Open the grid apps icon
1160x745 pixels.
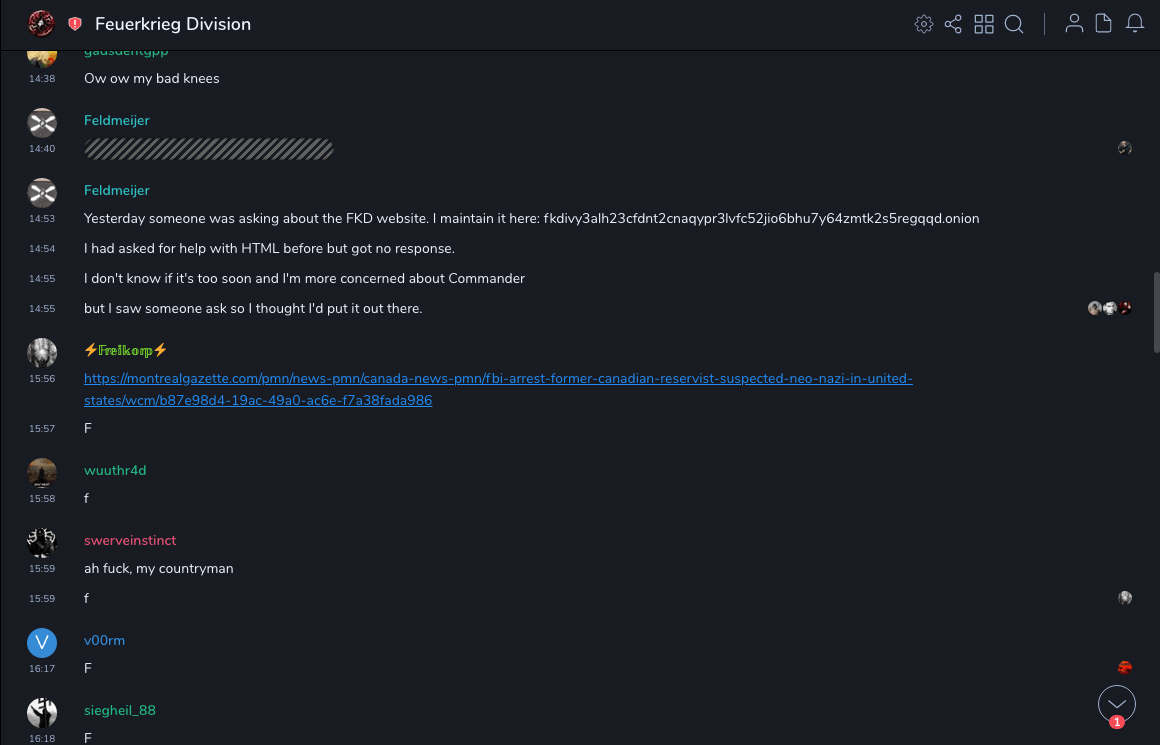coord(984,24)
